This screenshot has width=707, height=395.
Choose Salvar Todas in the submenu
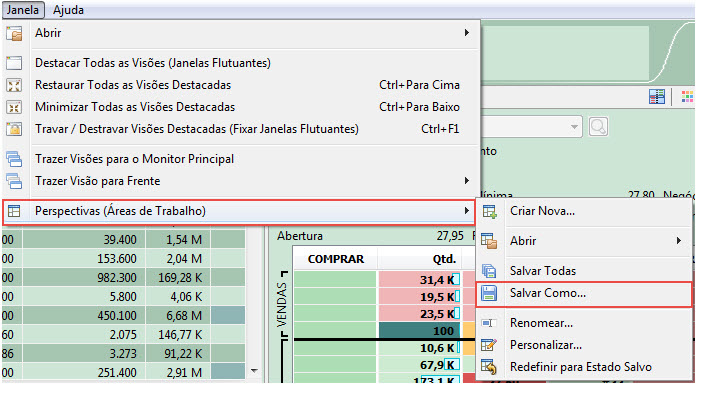pos(543,271)
